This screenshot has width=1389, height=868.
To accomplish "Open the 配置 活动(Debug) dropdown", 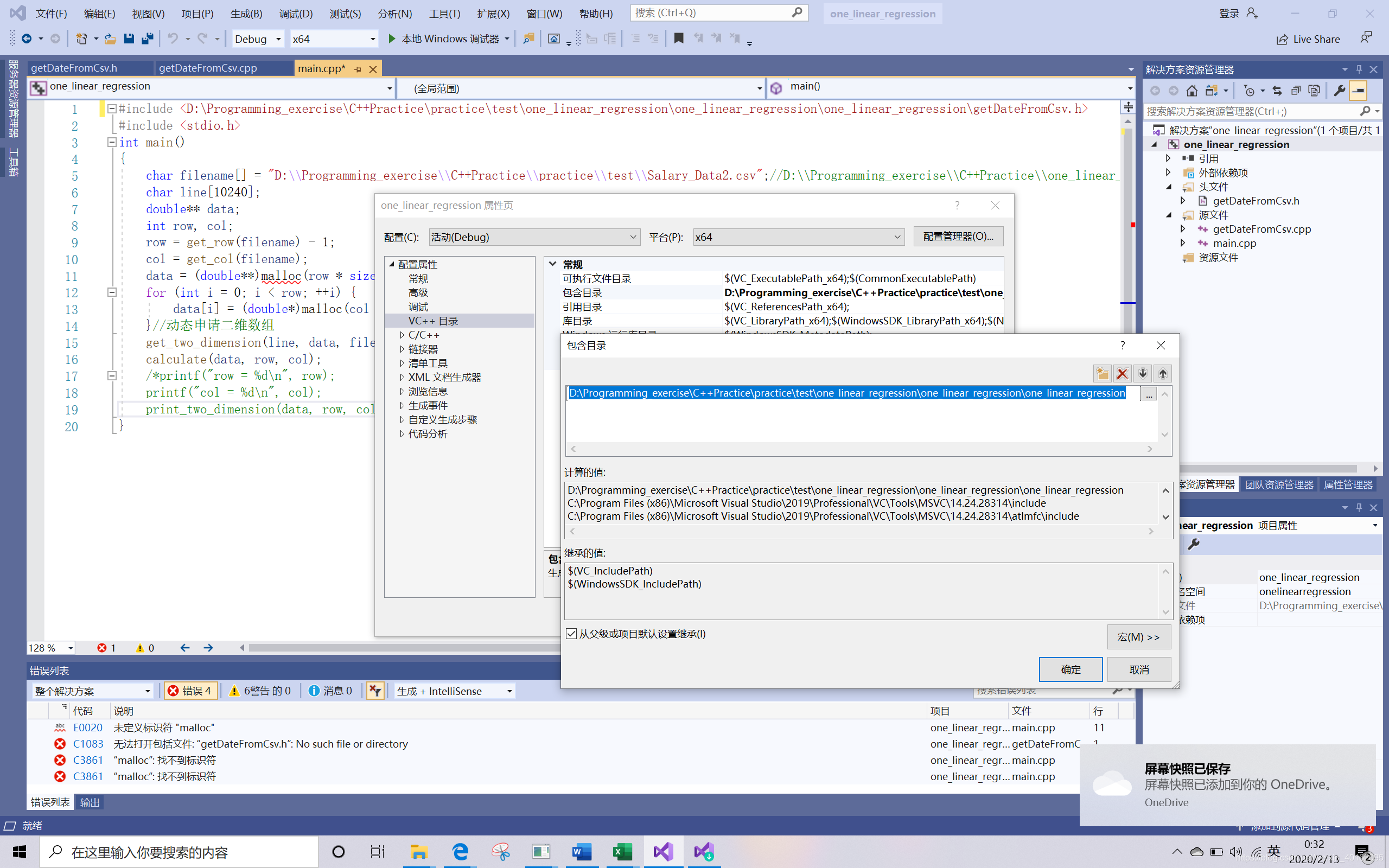I will pyautogui.click(x=534, y=237).
